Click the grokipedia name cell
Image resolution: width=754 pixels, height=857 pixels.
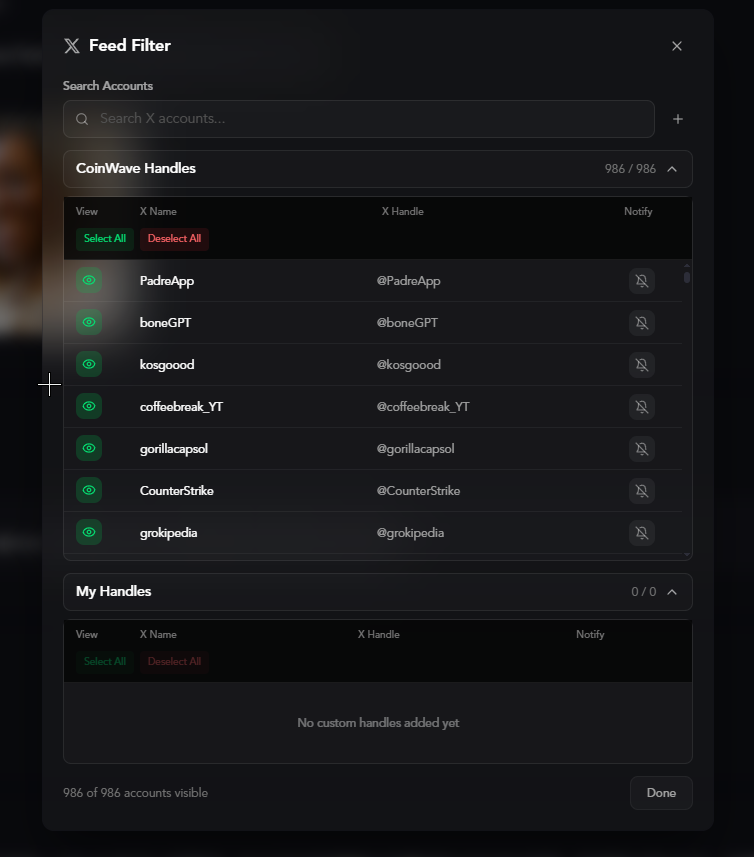(x=168, y=533)
